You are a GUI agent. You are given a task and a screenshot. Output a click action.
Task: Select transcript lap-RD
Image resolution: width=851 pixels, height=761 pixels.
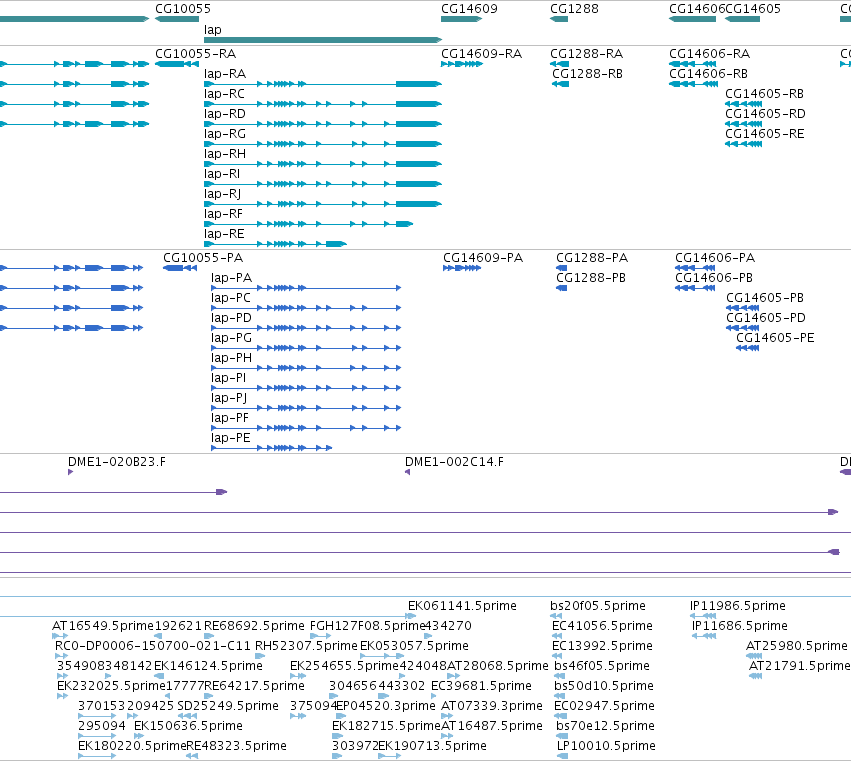coord(225,114)
